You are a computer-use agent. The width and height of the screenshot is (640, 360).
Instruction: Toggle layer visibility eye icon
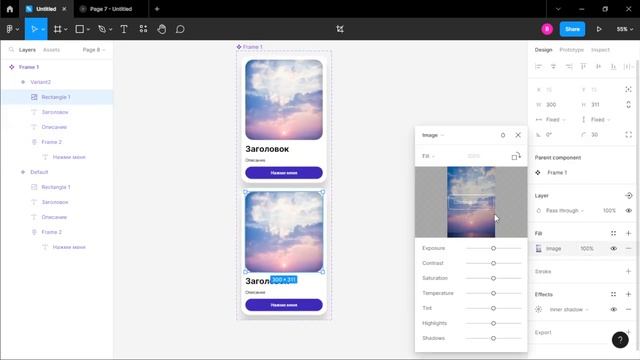(x=628, y=211)
